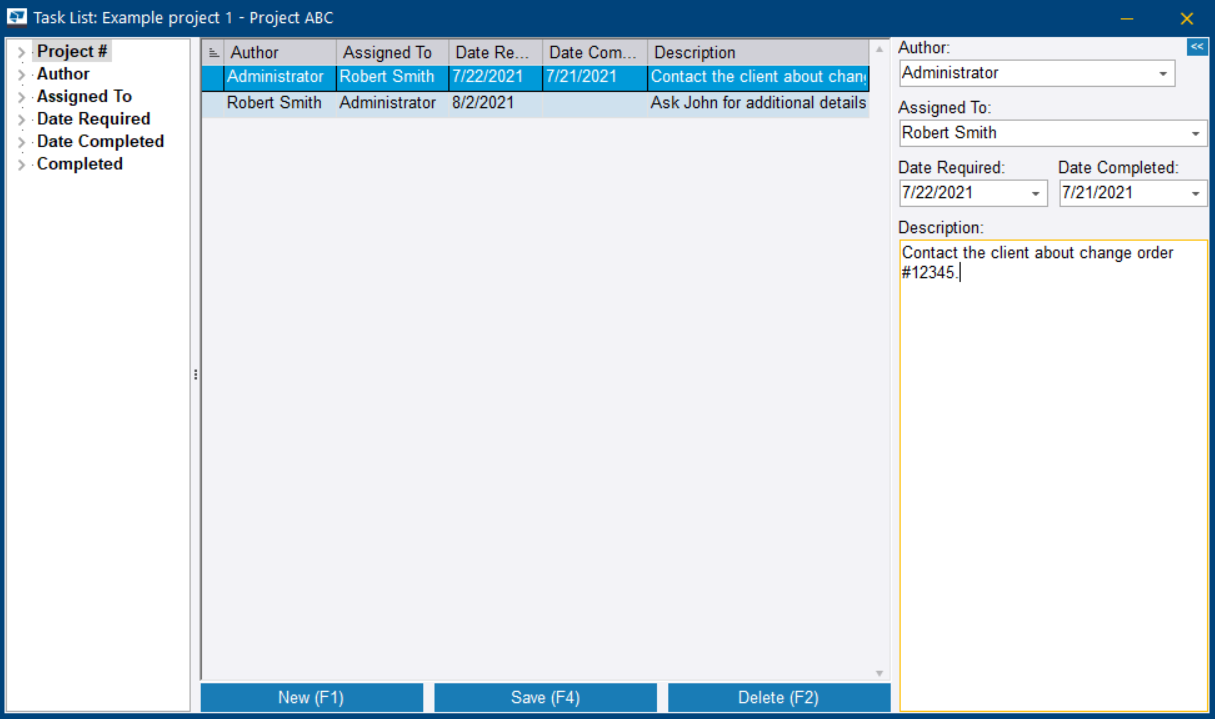Save the current task with Save (F4)

click(x=545, y=697)
